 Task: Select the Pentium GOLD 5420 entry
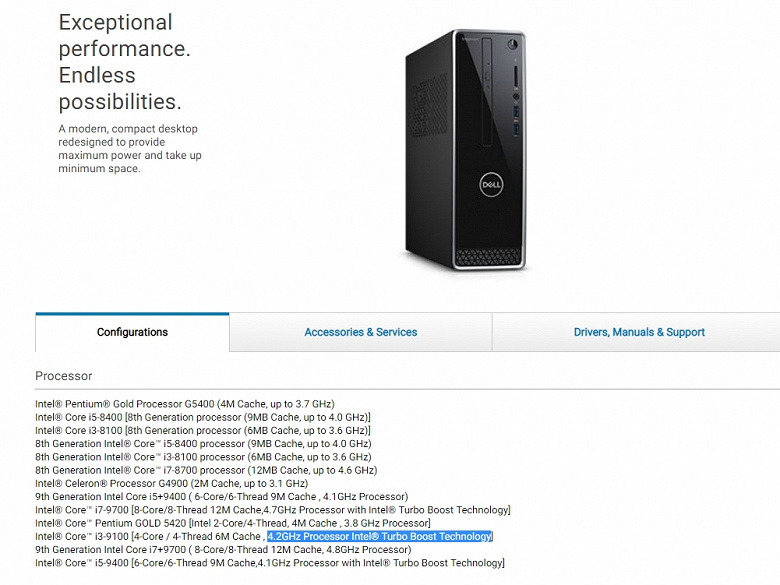232,523
